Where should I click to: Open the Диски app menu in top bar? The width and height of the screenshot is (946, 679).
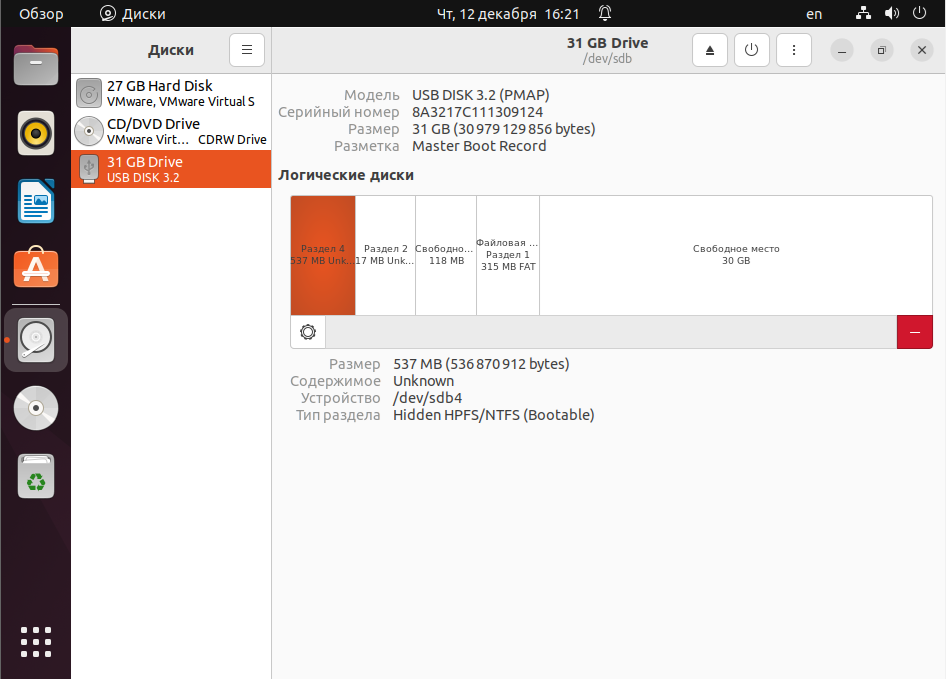pos(133,14)
